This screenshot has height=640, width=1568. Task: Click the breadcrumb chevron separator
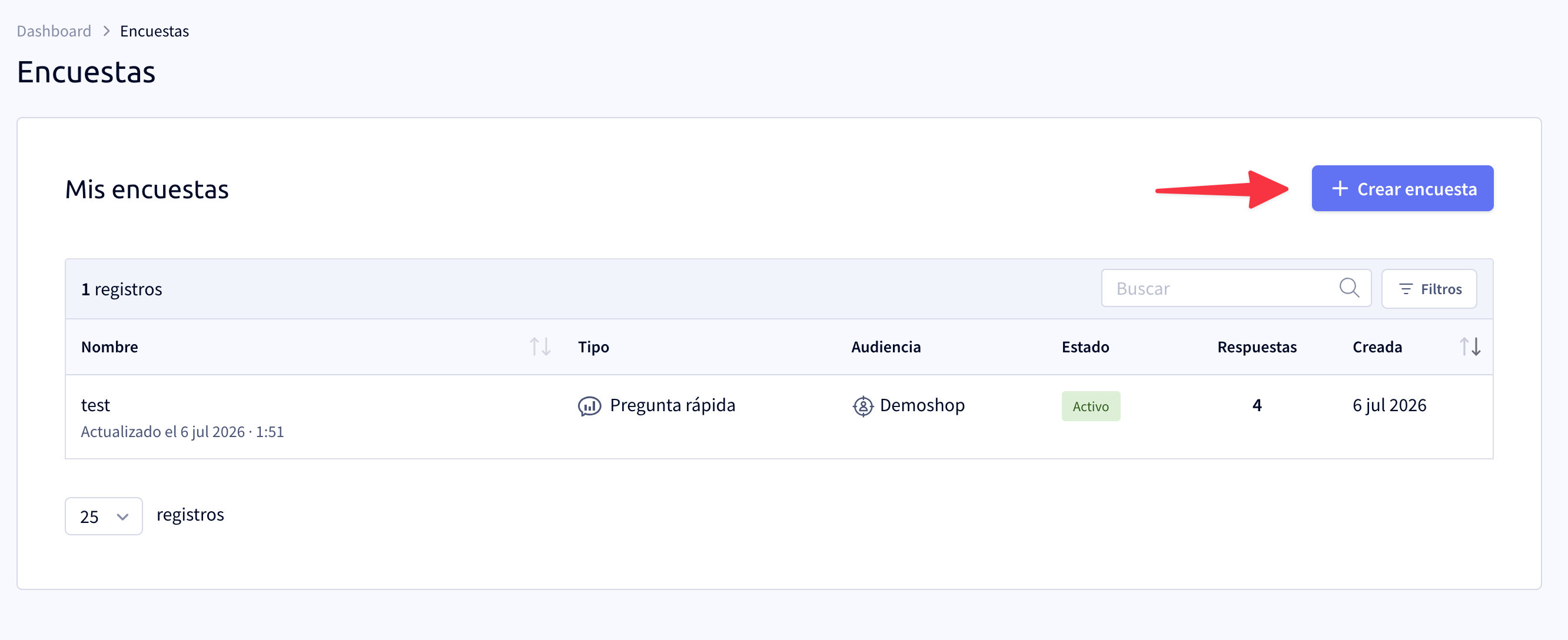106,31
